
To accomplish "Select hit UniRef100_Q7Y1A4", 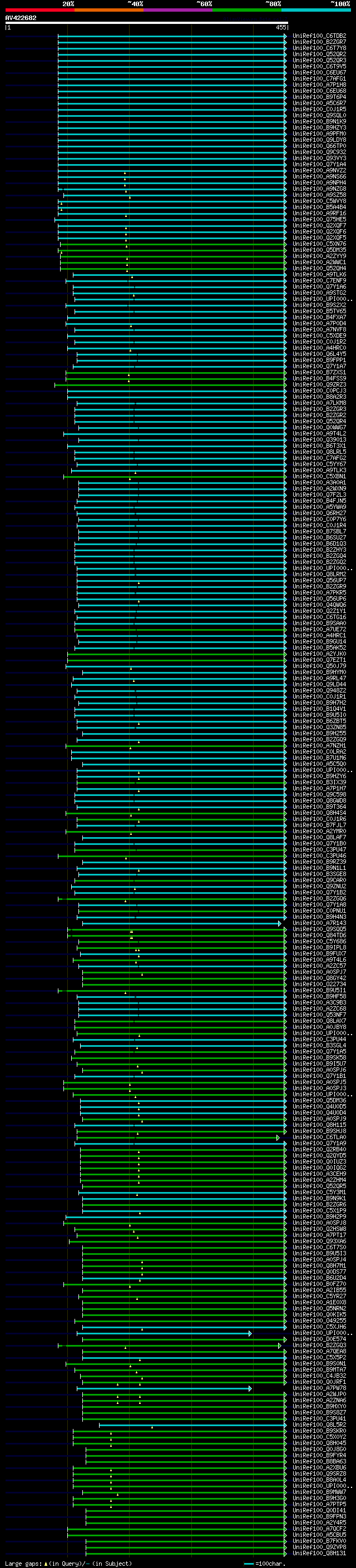I will coord(319,164).
